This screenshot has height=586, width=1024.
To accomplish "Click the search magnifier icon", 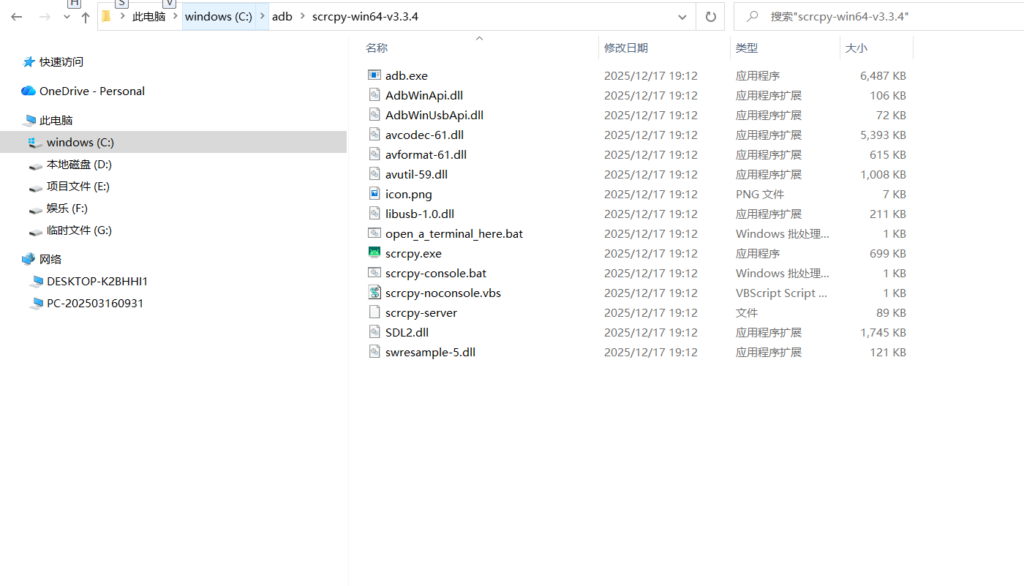I will [753, 16].
